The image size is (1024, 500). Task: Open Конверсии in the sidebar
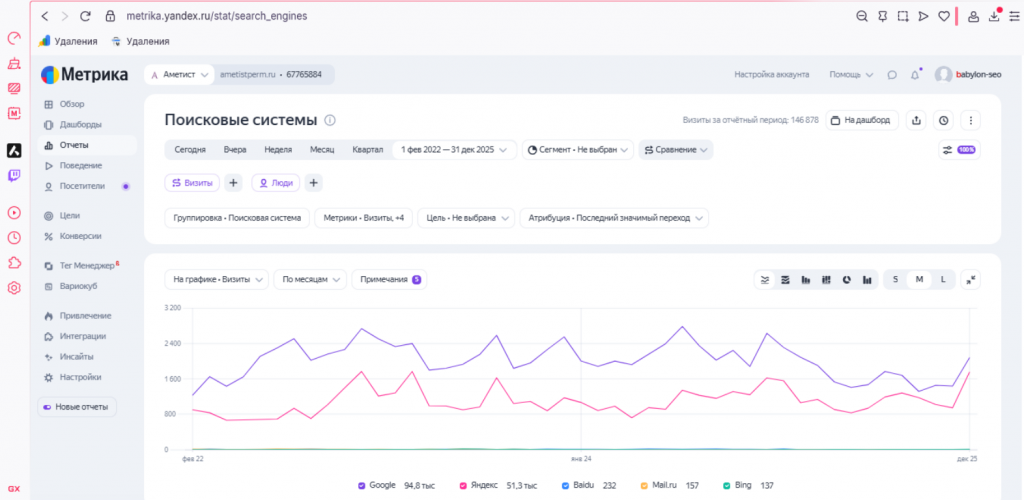click(x=80, y=236)
